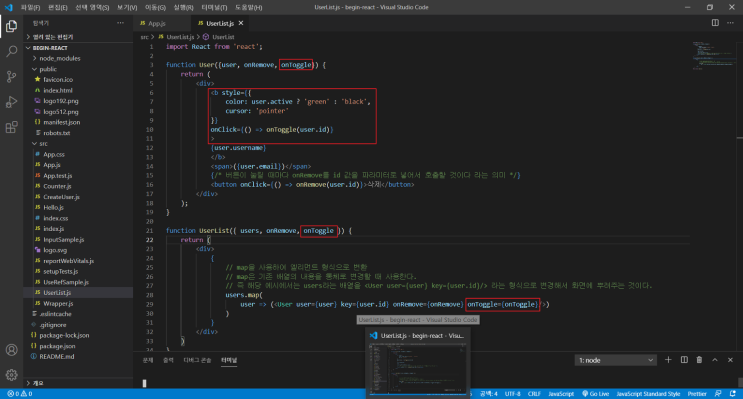Open README.md in file tree
The image size is (743, 399).
coord(57,357)
